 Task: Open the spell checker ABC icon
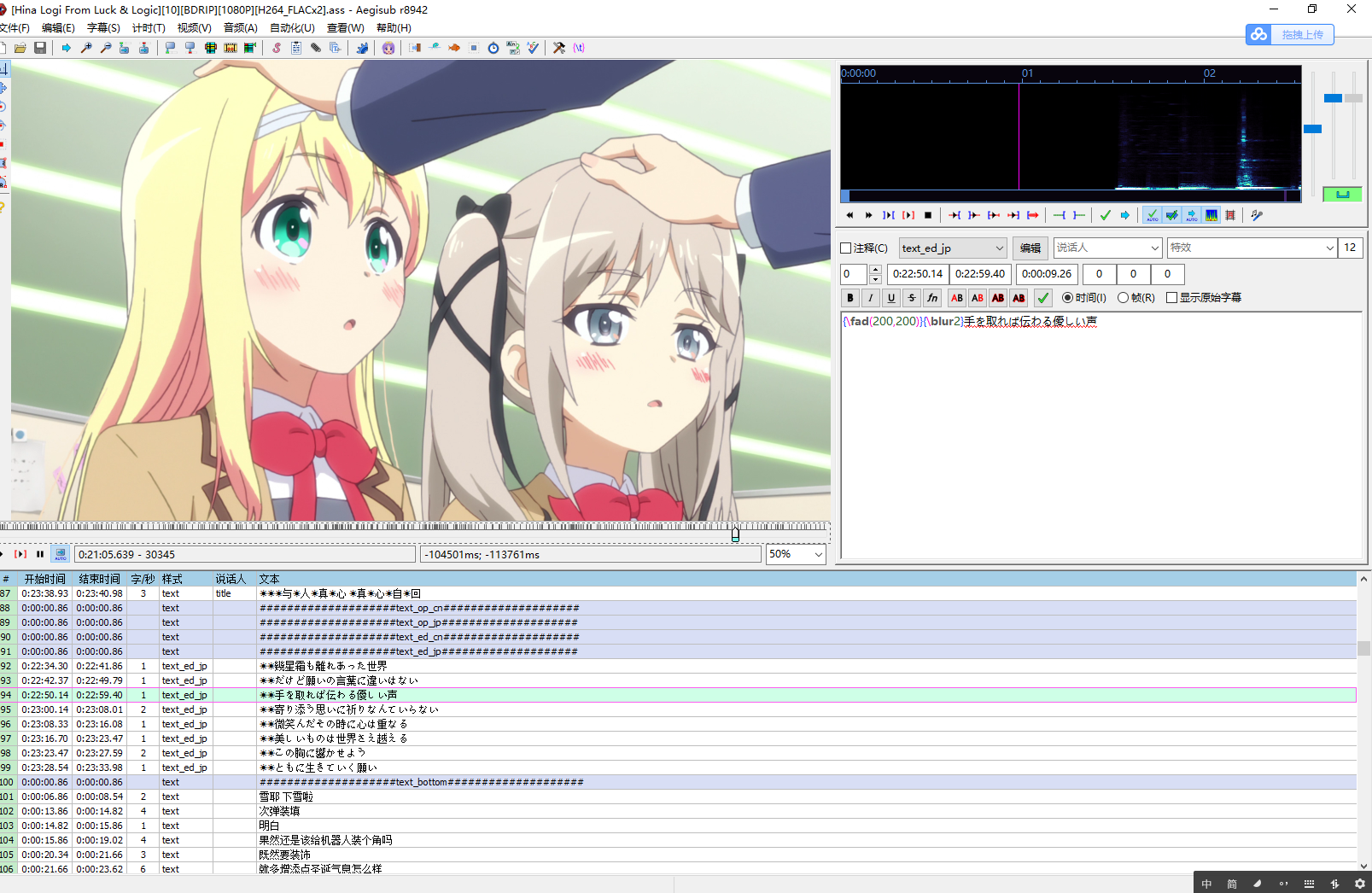click(x=533, y=48)
